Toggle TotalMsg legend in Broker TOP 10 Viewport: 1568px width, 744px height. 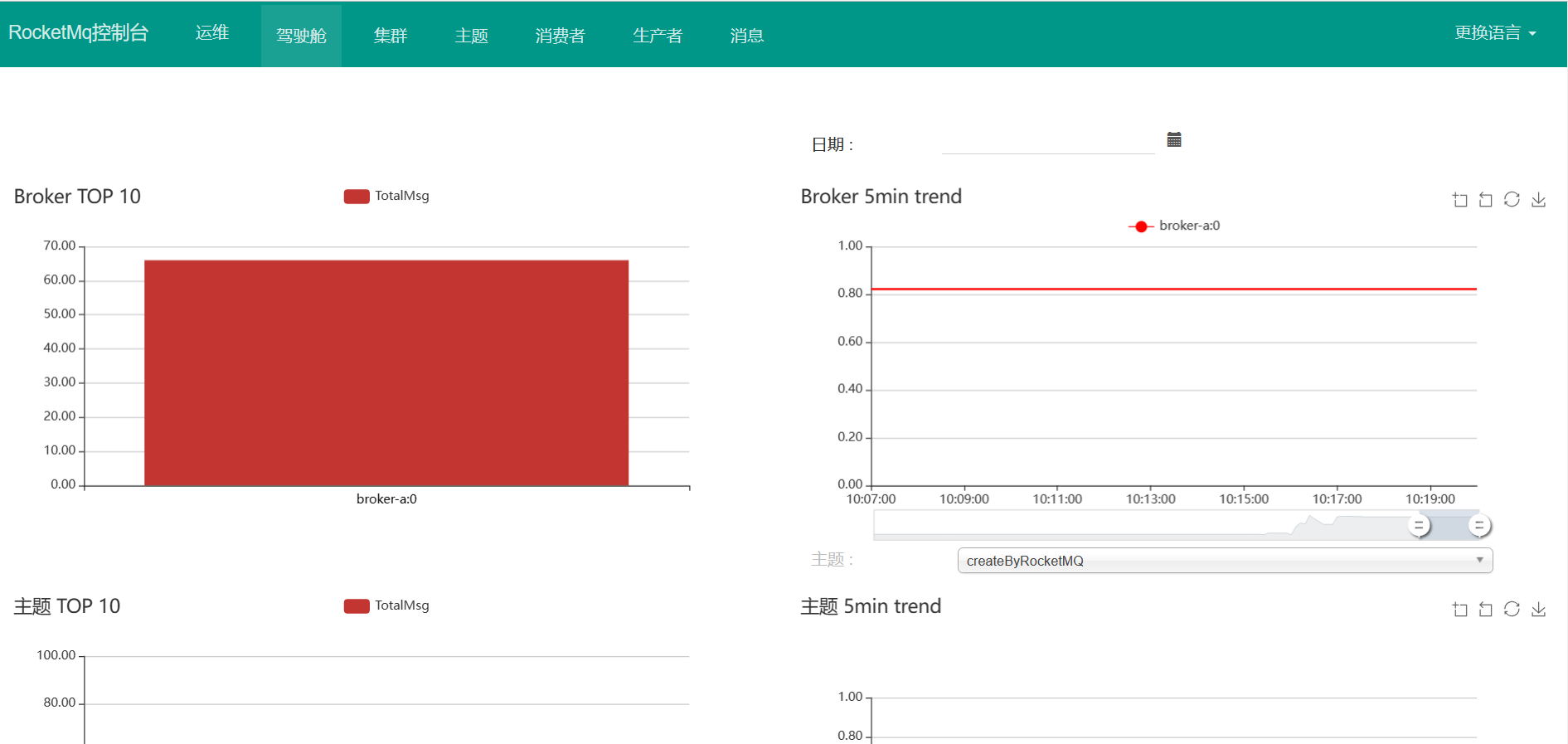386,196
